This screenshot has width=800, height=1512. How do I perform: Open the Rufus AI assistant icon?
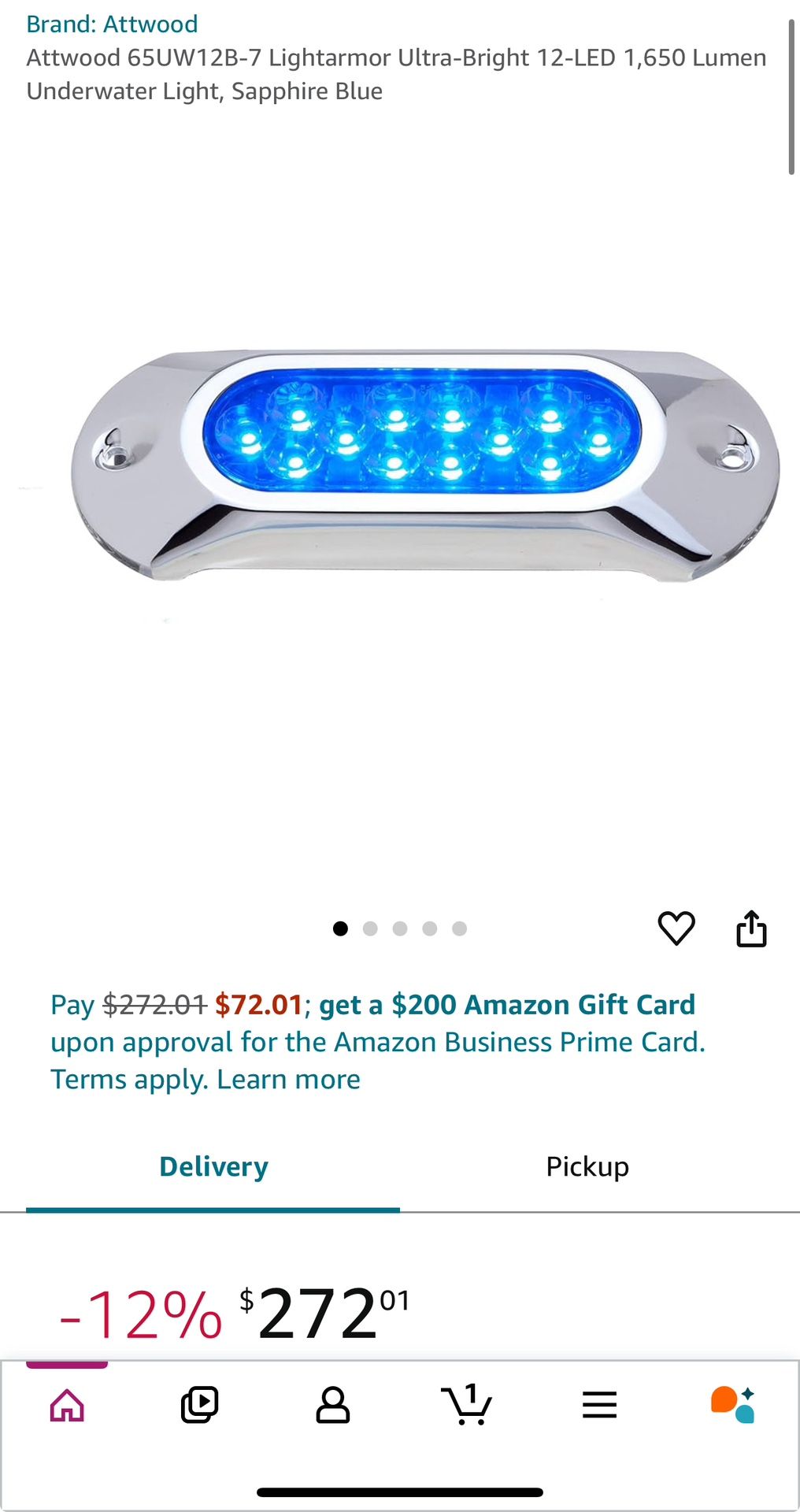[732, 1405]
